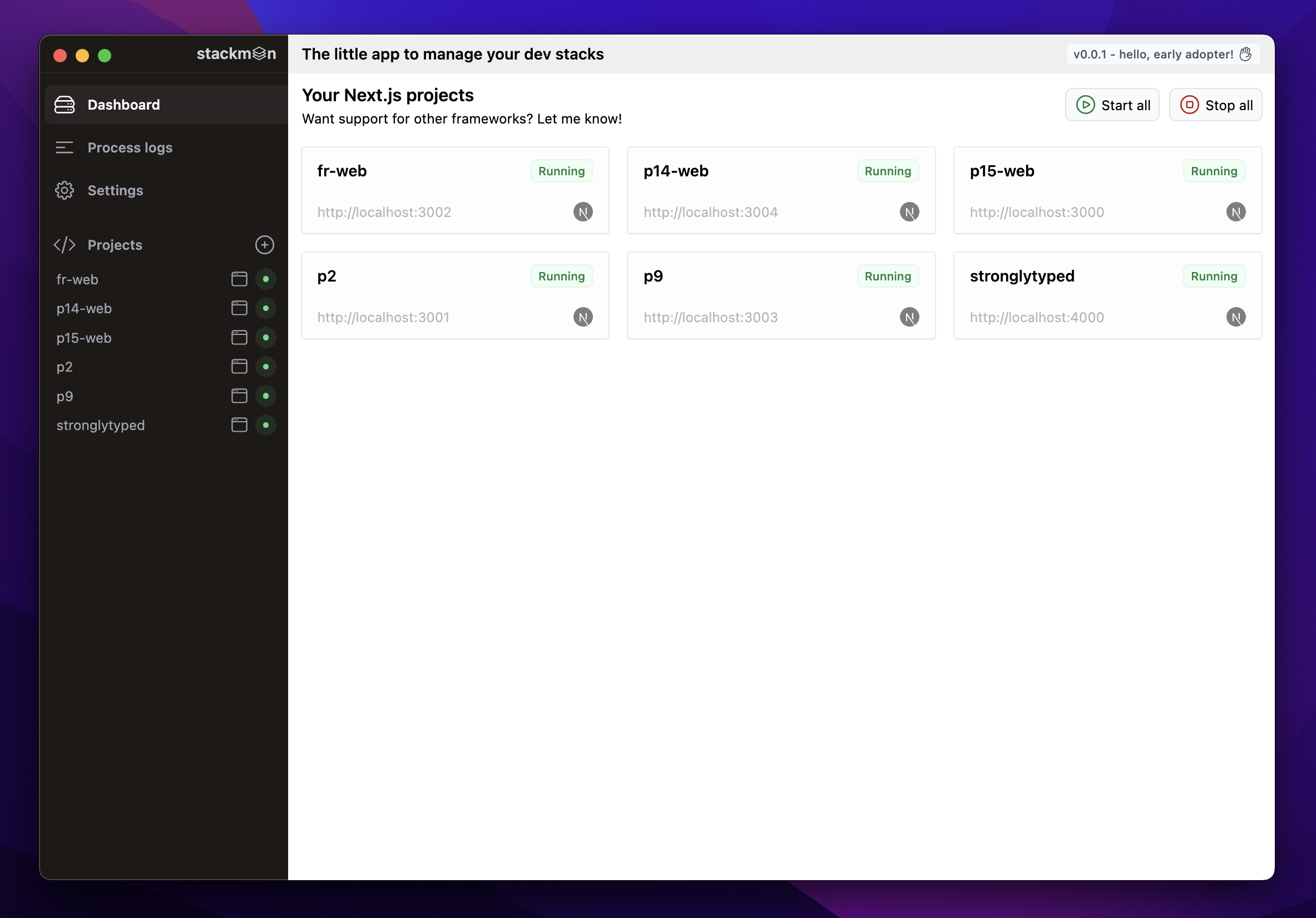Open p14-web's browser icon in sidebar
Screen dimensions: 1316x918
[x=239, y=308]
